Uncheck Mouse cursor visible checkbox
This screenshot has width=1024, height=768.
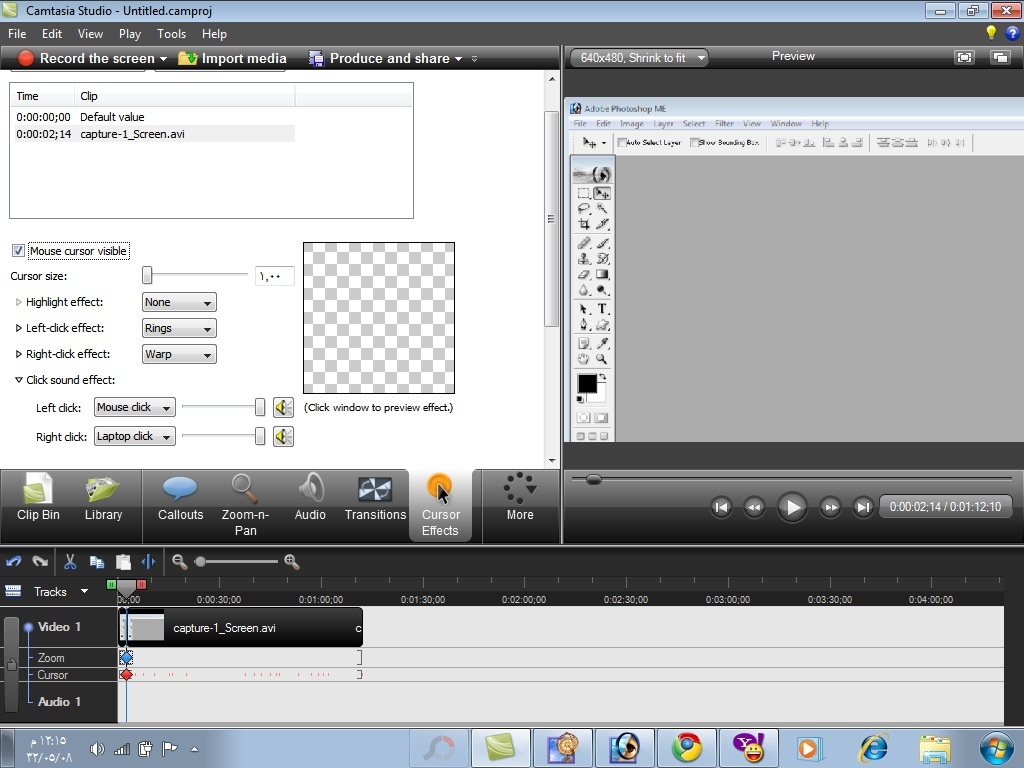point(18,251)
